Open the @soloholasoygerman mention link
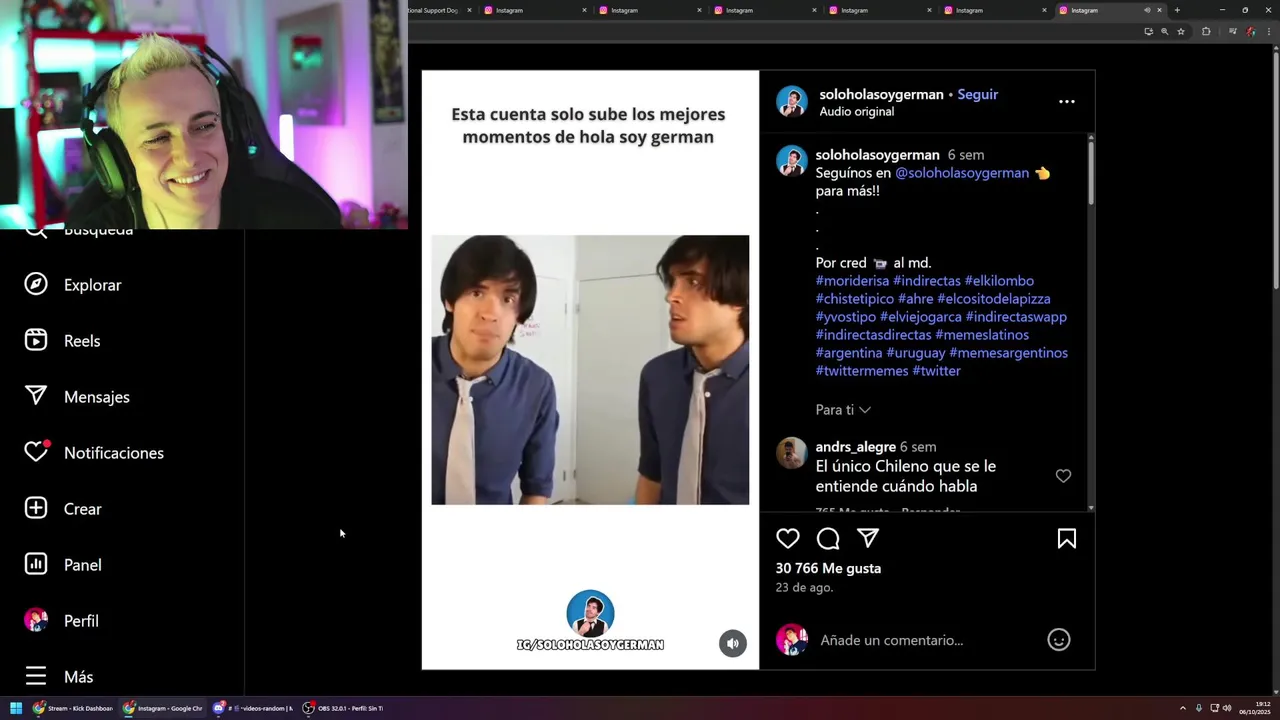This screenshot has width=1280, height=720. click(962, 173)
